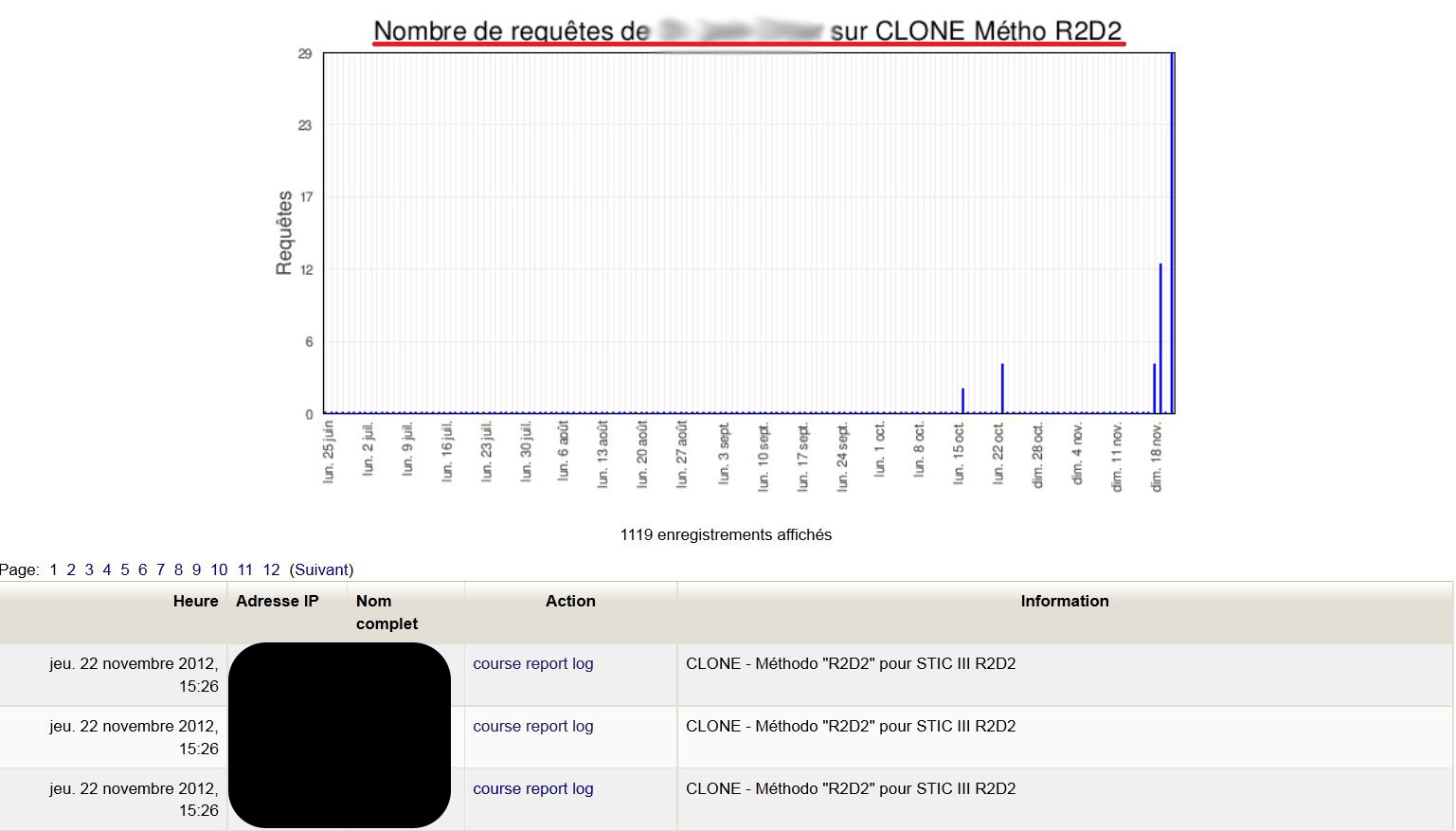Open page 4 of the records
Screen dimensions: 1456x831
coord(107,569)
